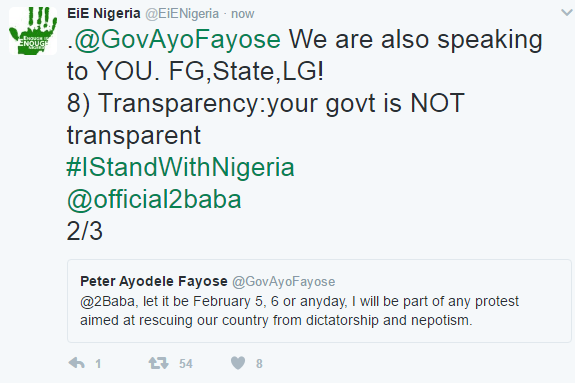Click the @EiENigeria handle
575x383 pixels.
[x=182, y=14]
